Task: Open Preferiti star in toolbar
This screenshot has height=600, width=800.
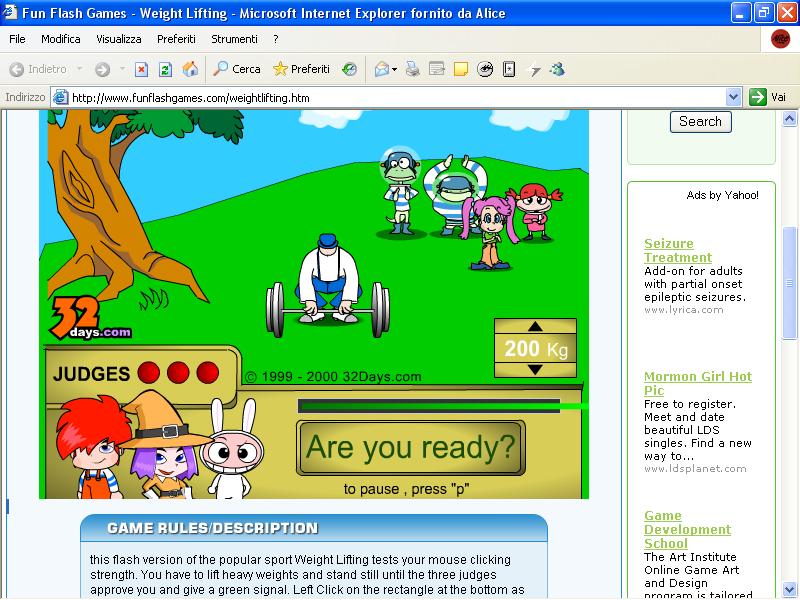Action: coord(301,69)
